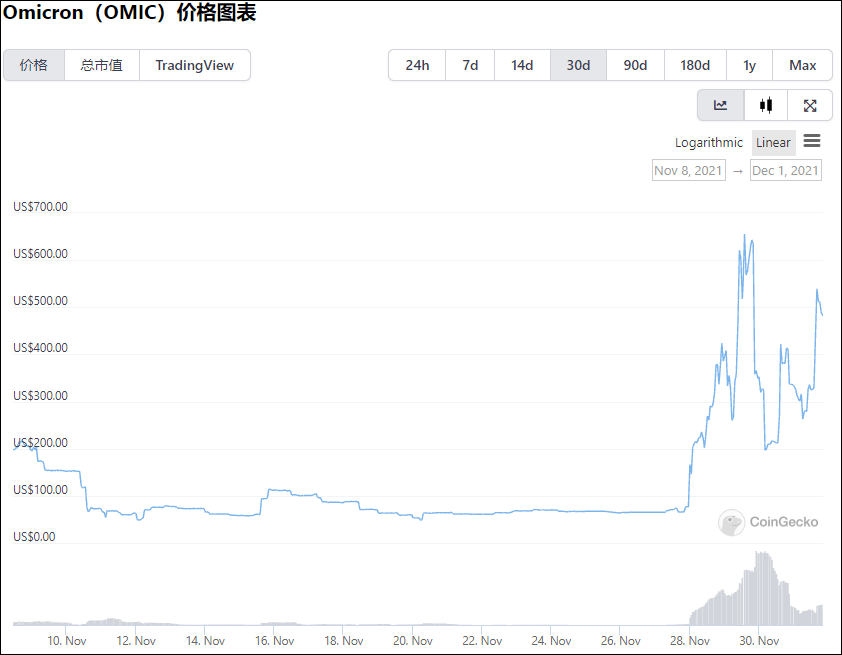Choose the 24h time range
The image size is (842, 655).
[x=417, y=65]
